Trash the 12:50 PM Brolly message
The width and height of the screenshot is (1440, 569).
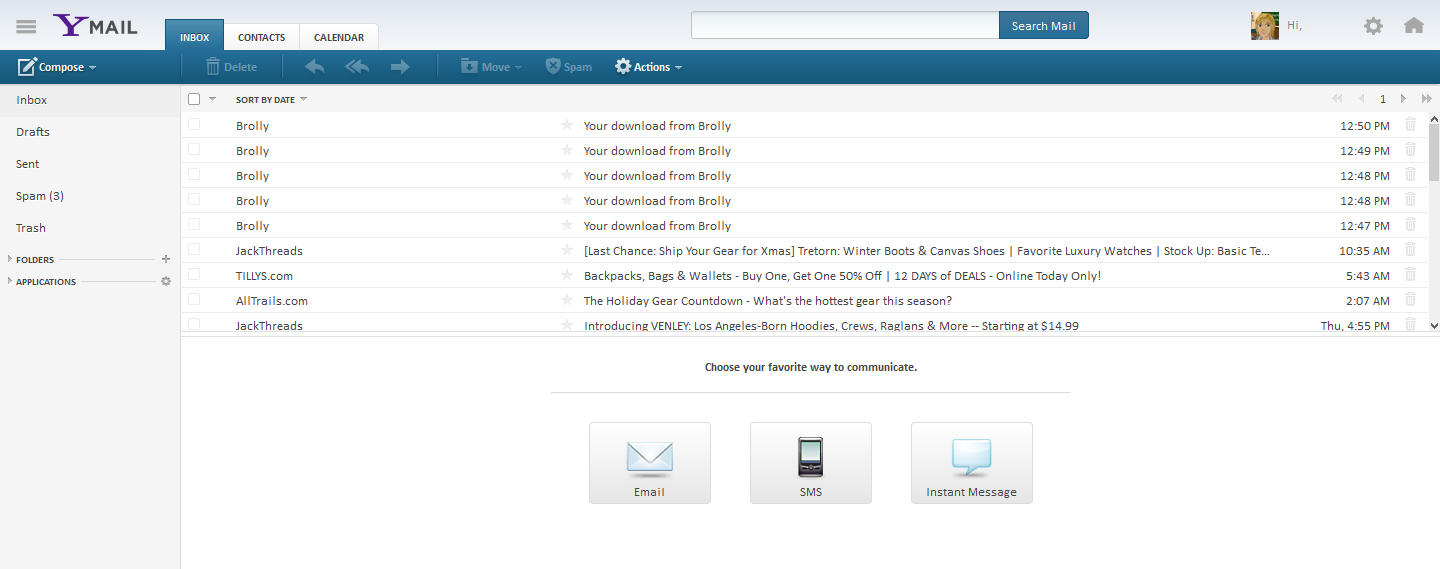click(x=1411, y=124)
